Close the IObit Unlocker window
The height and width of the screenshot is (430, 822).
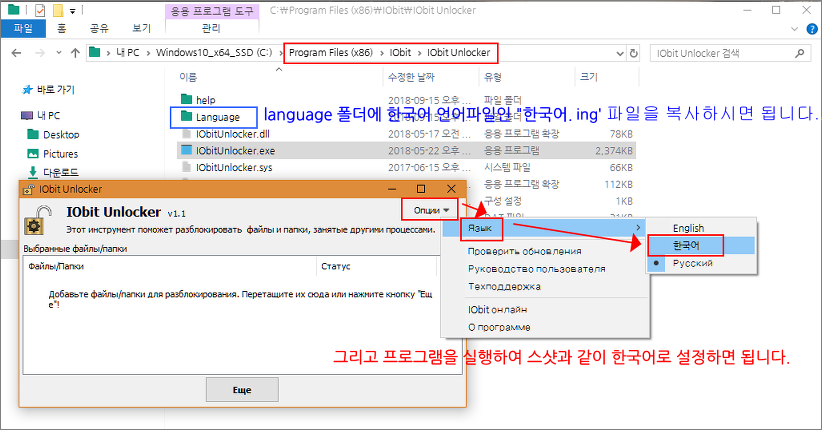[451, 189]
